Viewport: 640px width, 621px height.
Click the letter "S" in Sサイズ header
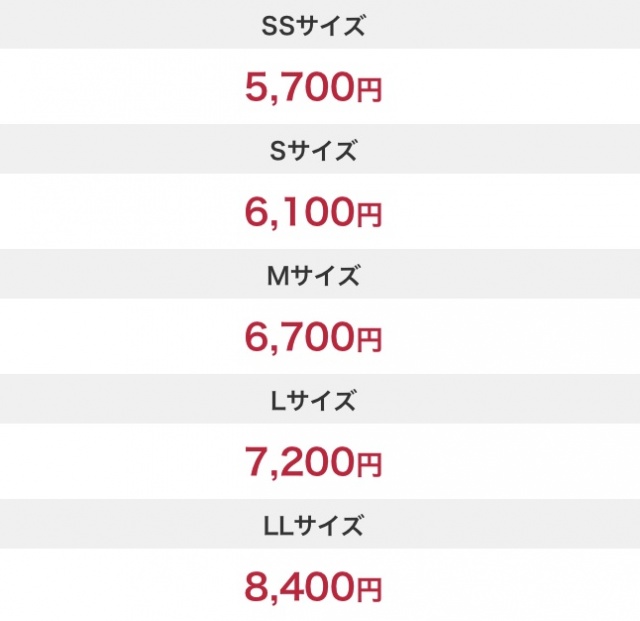[x=279, y=152]
